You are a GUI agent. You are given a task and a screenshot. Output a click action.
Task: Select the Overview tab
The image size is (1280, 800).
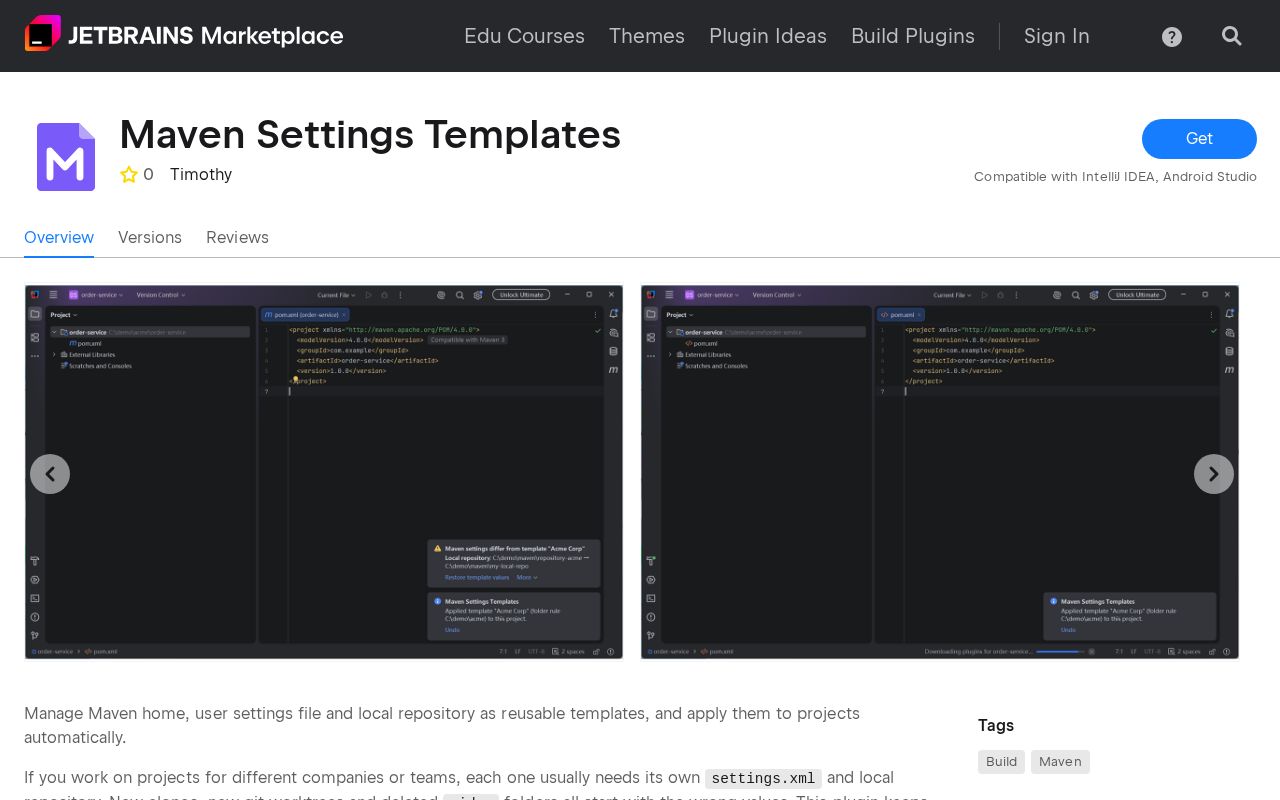coord(59,237)
